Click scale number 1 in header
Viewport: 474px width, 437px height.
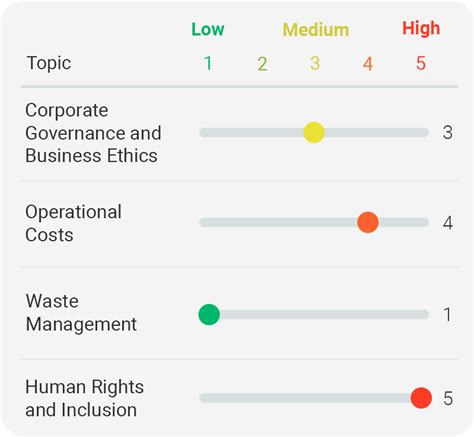tap(208, 63)
